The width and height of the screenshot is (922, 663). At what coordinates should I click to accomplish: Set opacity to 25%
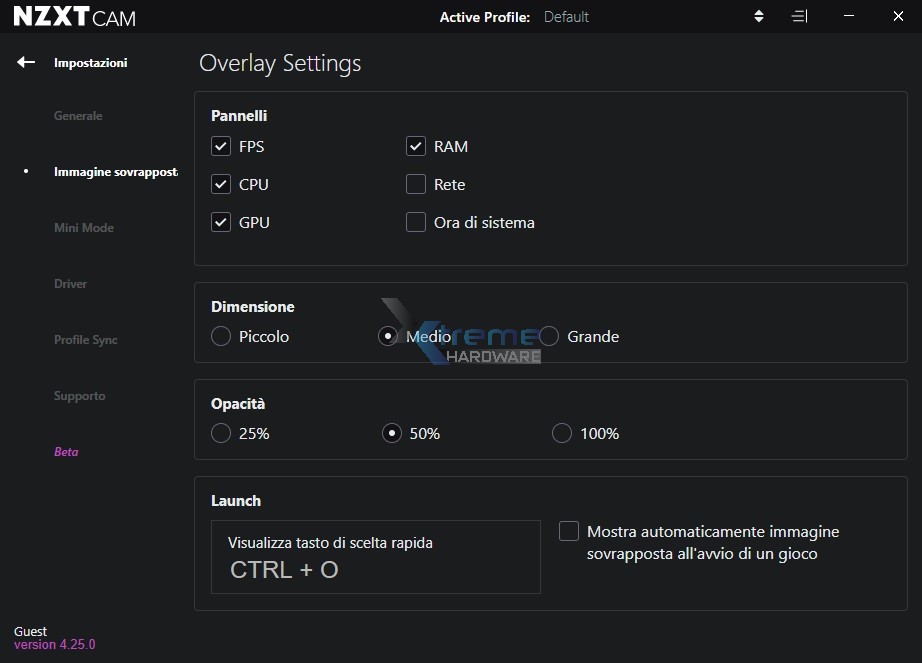click(221, 434)
